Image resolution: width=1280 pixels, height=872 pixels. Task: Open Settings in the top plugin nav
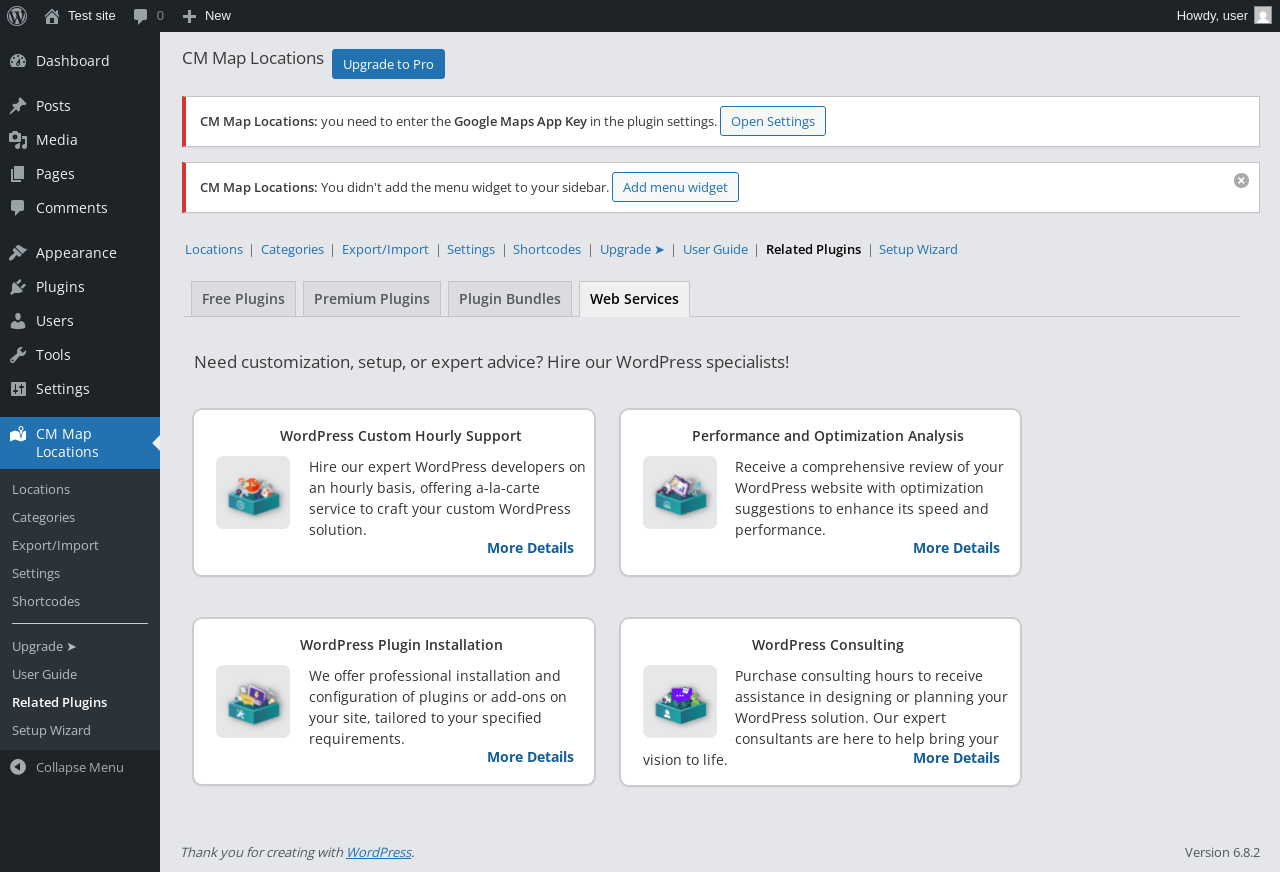coord(471,249)
